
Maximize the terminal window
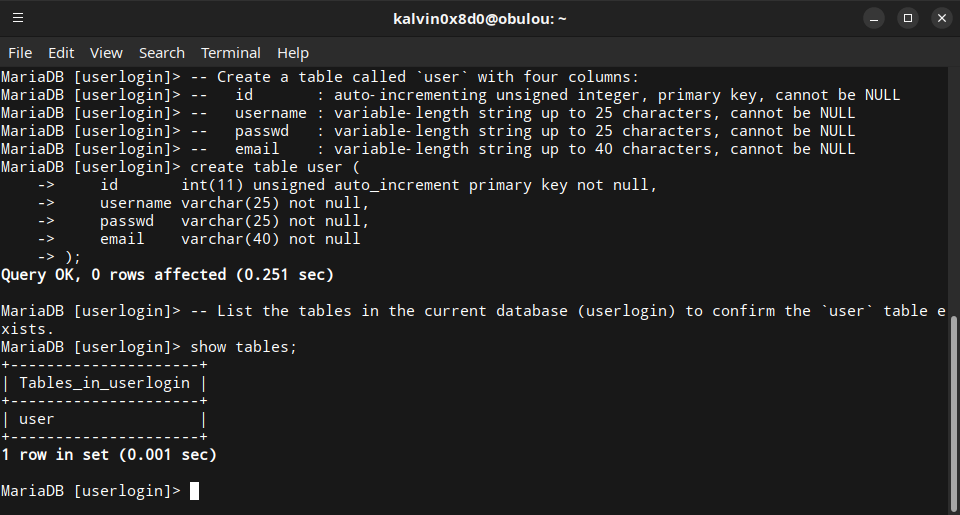click(x=907, y=18)
